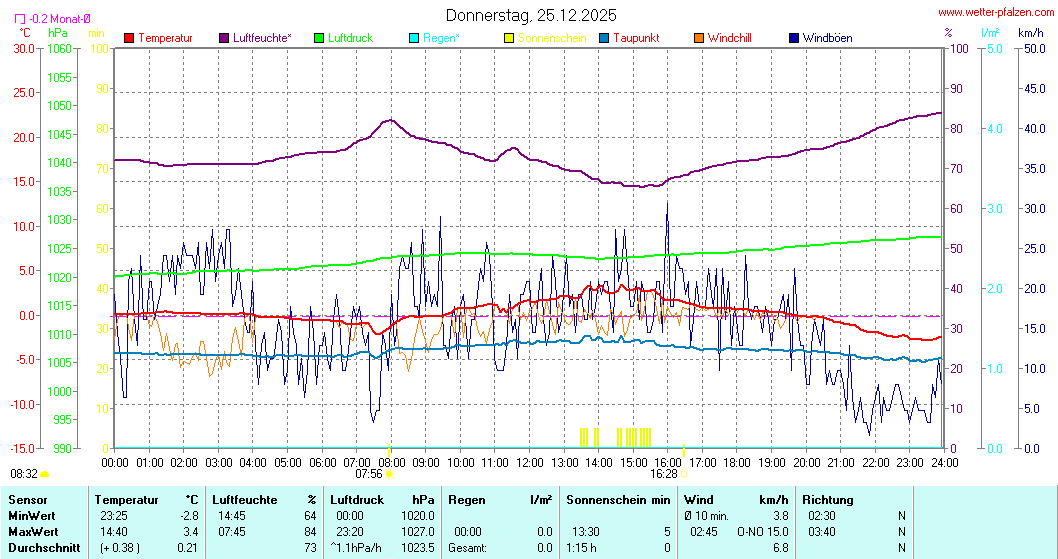
Task: Click the 12:00 label on time axis
Action: 530,462
